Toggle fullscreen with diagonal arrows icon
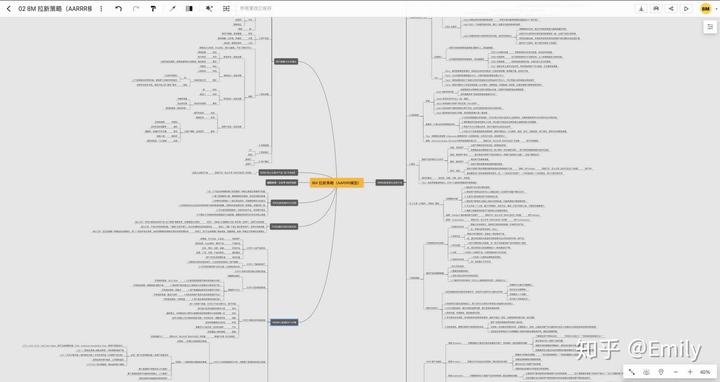The height and width of the screenshot is (382, 720). click(632, 372)
